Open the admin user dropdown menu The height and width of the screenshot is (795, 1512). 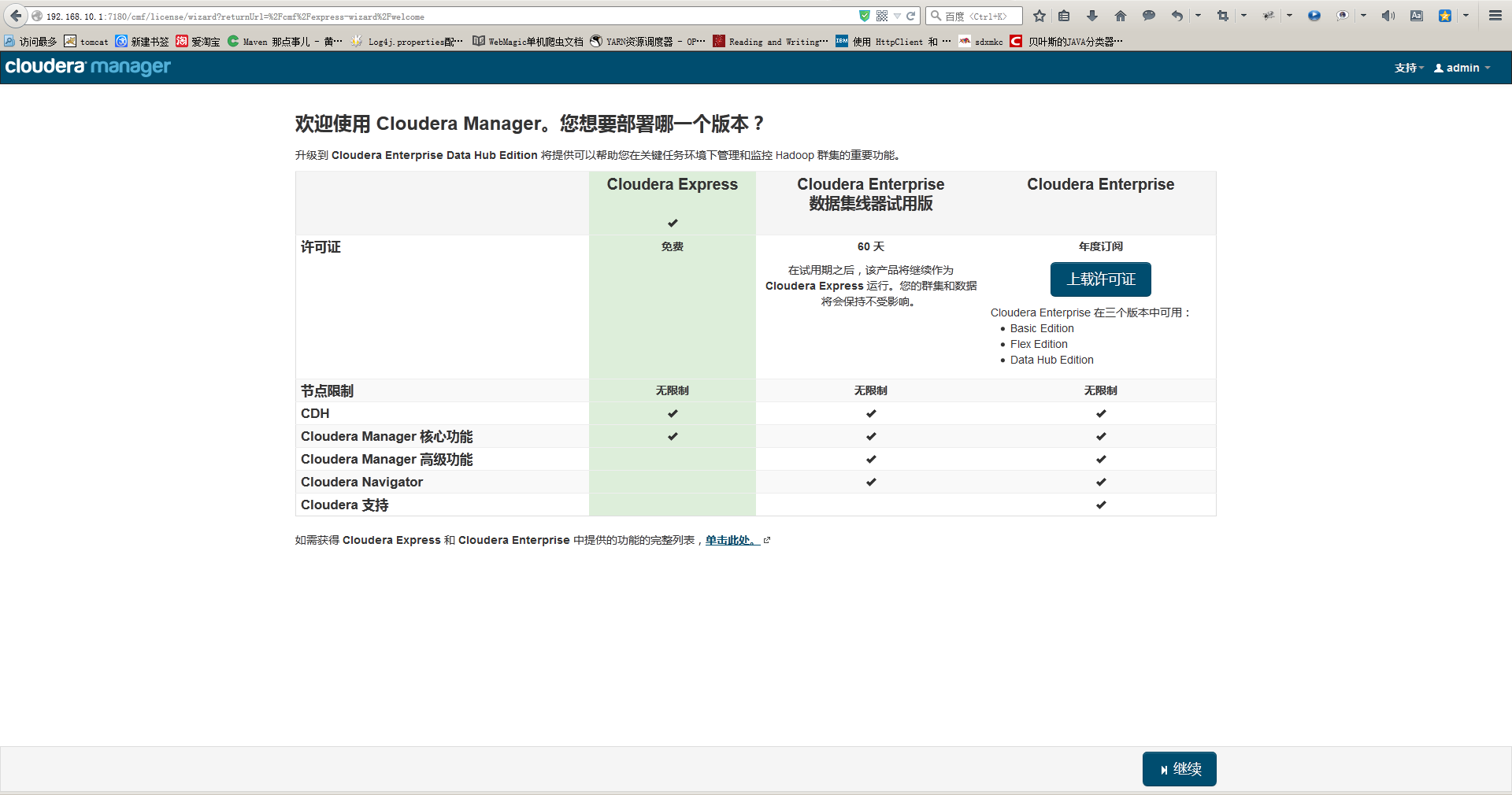[1462, 68]
